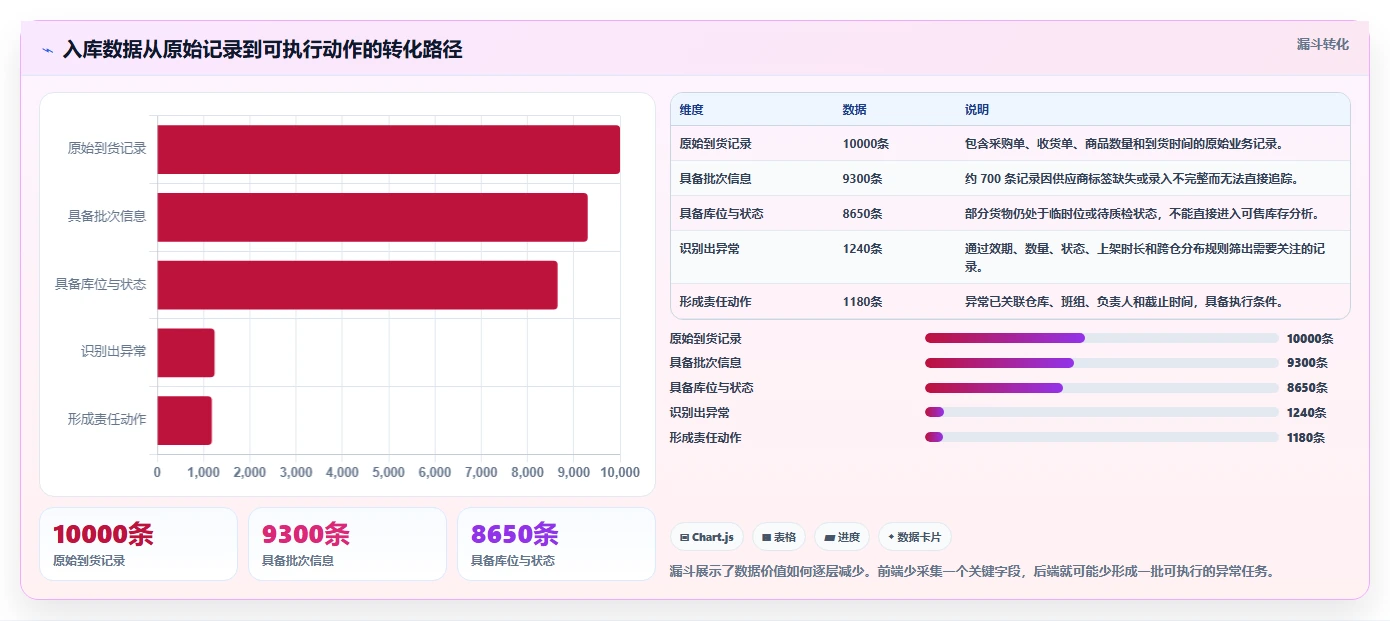Click the chart y-axis label 形成责任动作
The image size is (1390, 621).
pos(107,420)
